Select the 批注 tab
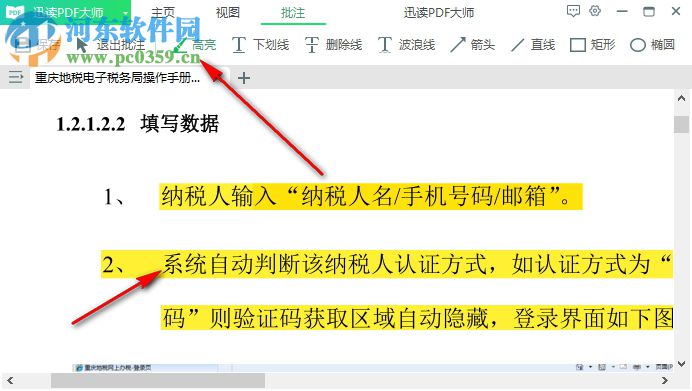 coord(293,13)
